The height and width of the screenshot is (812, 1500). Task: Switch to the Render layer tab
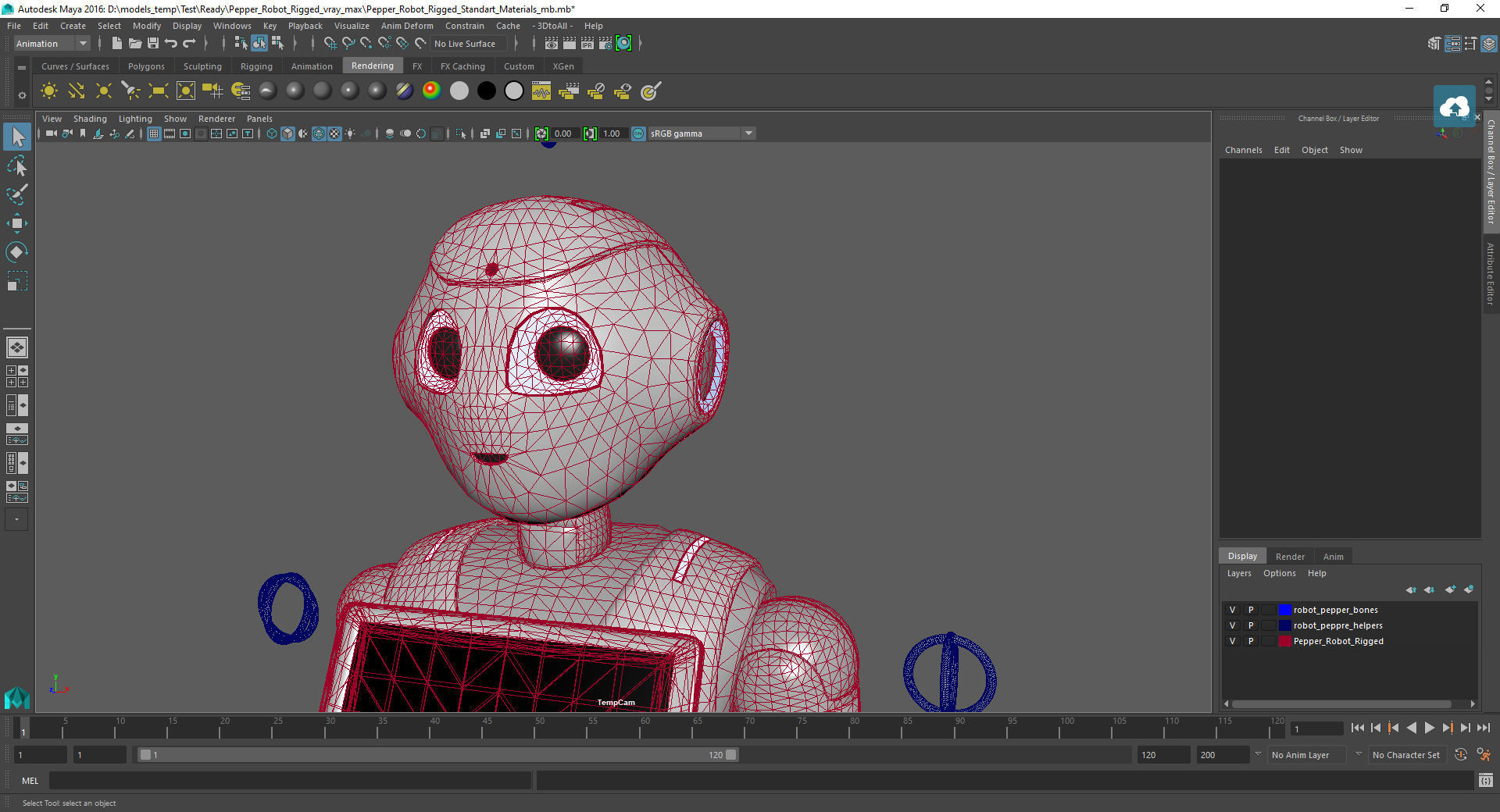pos(1290,557)
